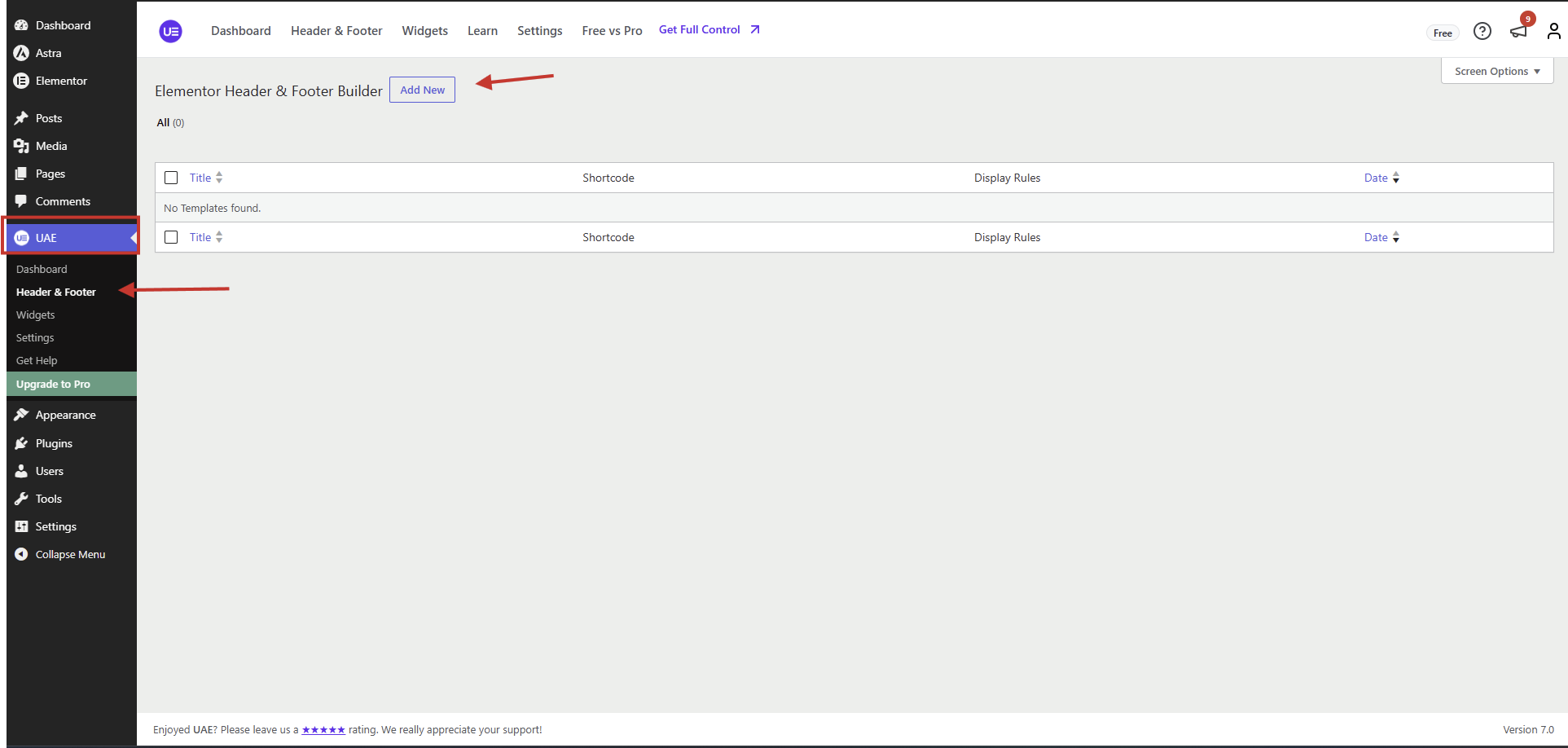This screenshot has height=748, width=1568.
Task: Click the Elementor Header & Footer Builder heading
Action: pos(269,91)
